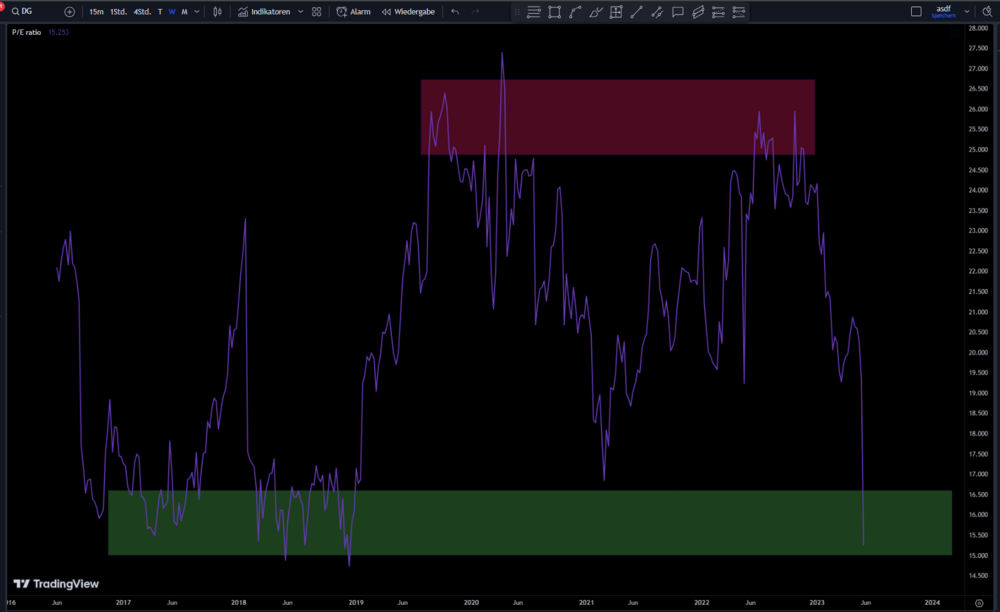
Task: Click the 2018 label on time axis
Action: click(x=239, y=602)
